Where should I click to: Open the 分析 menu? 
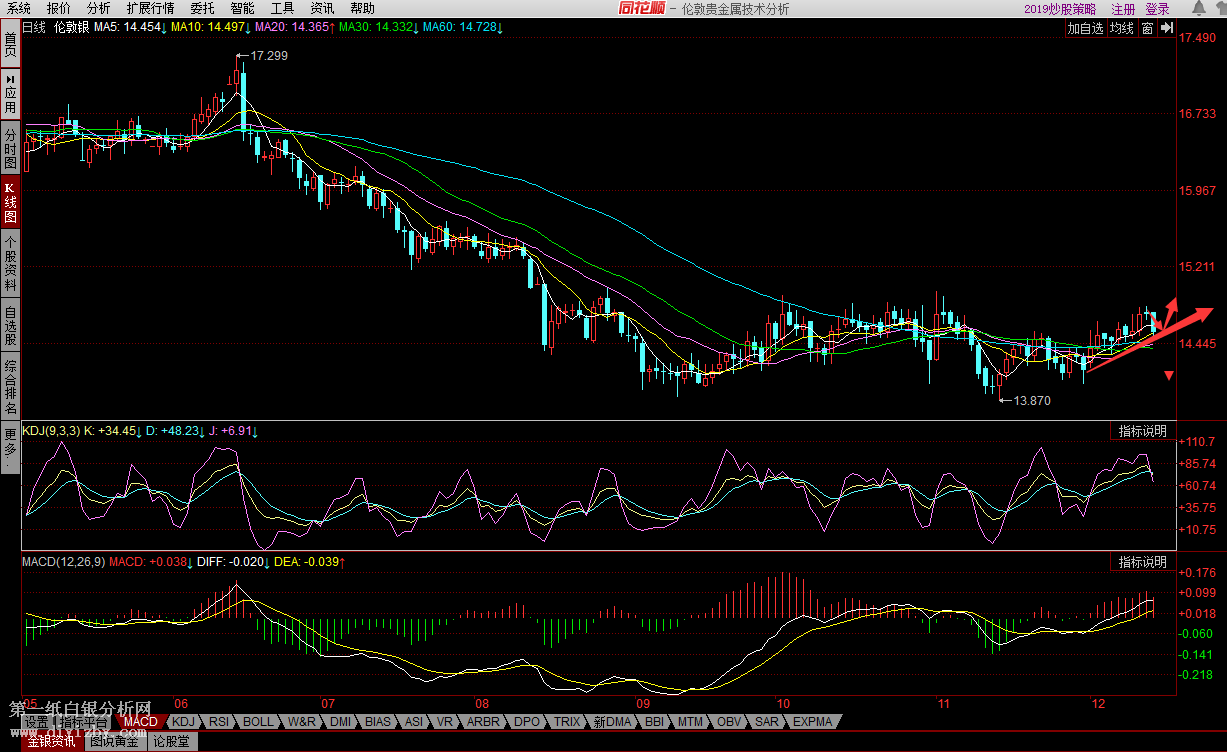click(98, 8)
